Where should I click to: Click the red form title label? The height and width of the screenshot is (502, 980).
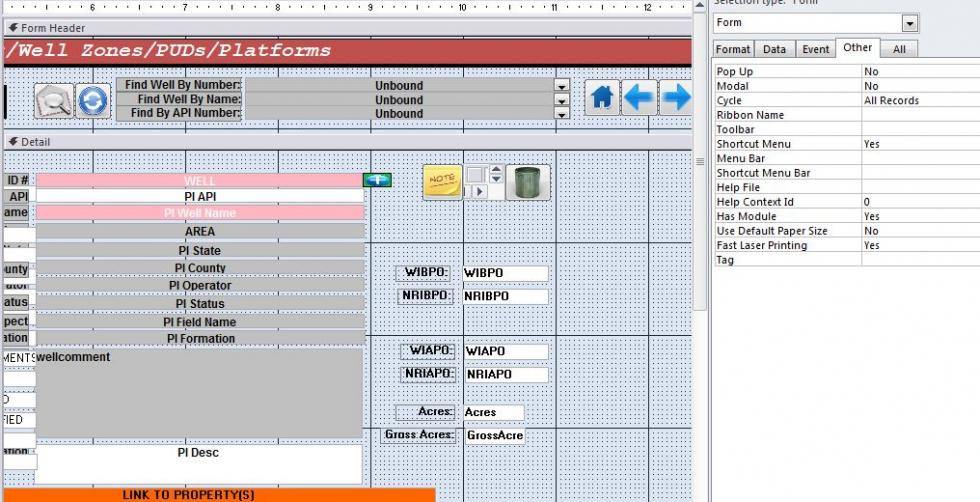[348, 51]
